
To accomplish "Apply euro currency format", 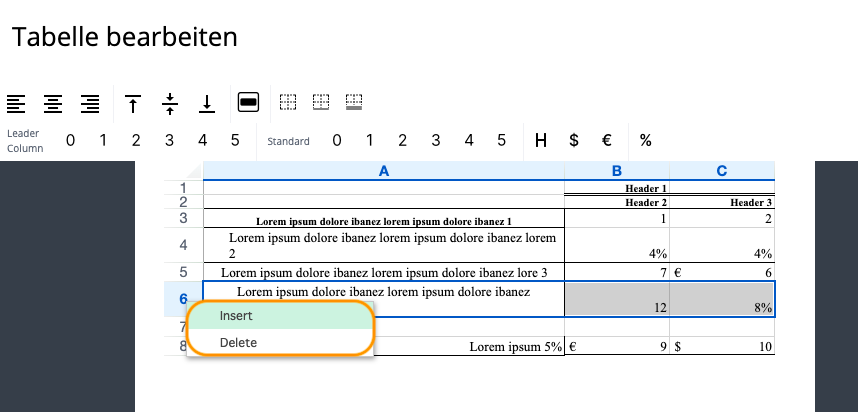I will click(606, 141).
